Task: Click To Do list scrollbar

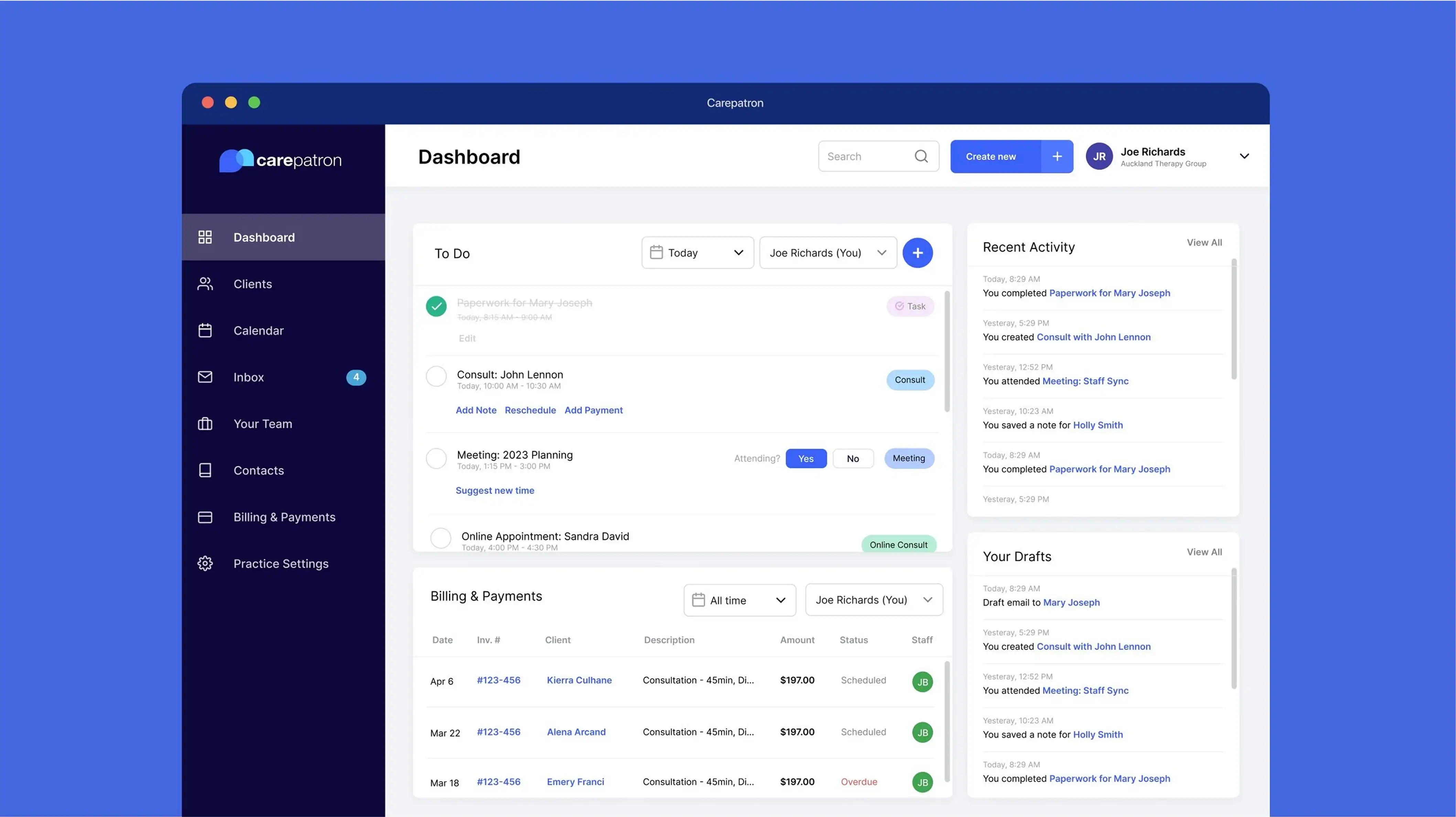Action: click(x=947, y=351)
